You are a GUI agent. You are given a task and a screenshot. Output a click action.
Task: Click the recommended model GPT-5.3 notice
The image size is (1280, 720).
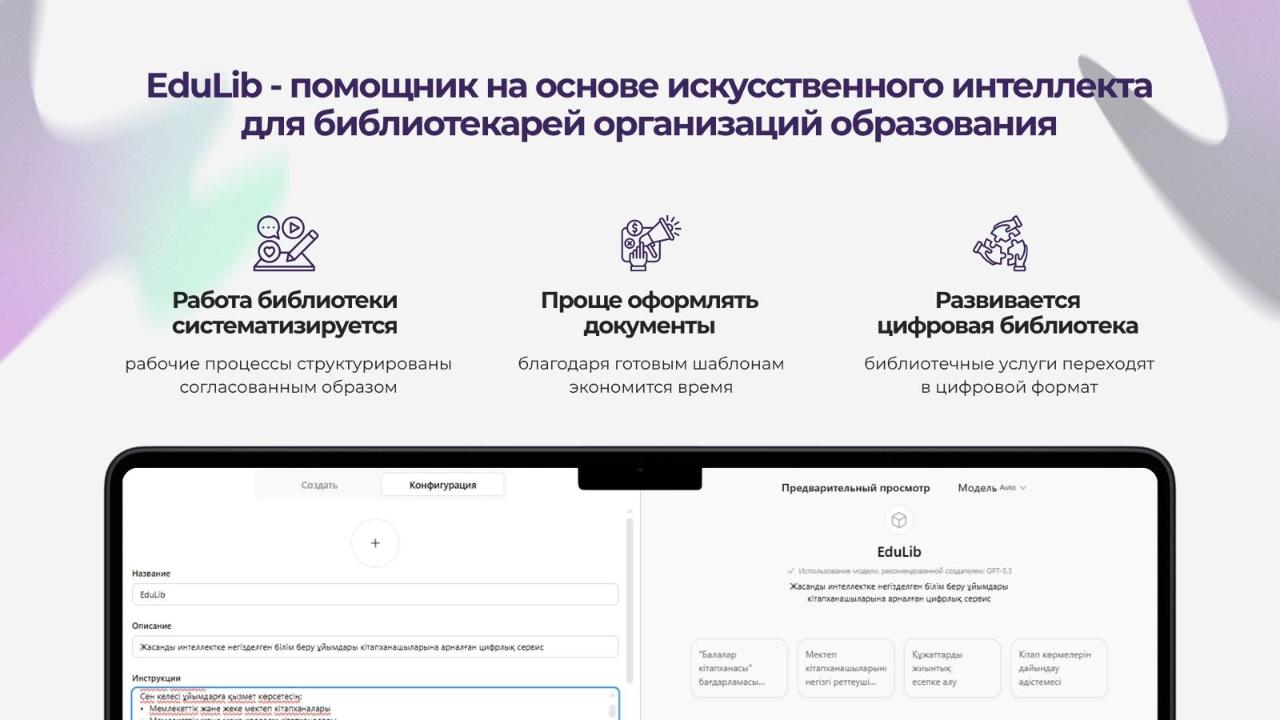point(898,571)
